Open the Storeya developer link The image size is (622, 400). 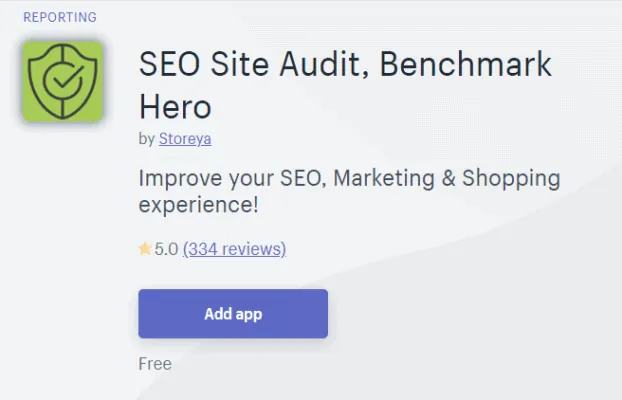(x=185, y=139)
